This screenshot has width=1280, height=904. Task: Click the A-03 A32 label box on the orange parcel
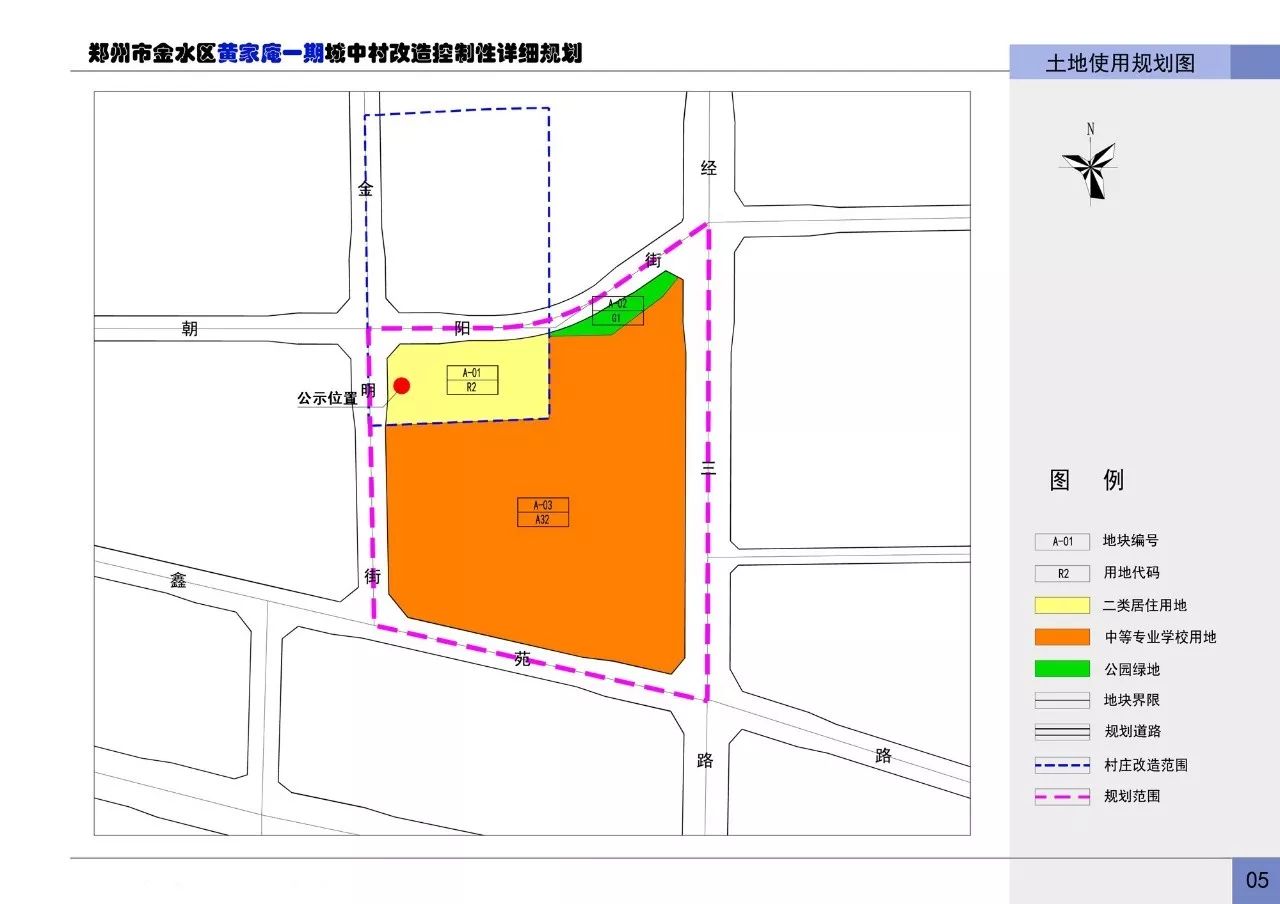coord(543,512)
